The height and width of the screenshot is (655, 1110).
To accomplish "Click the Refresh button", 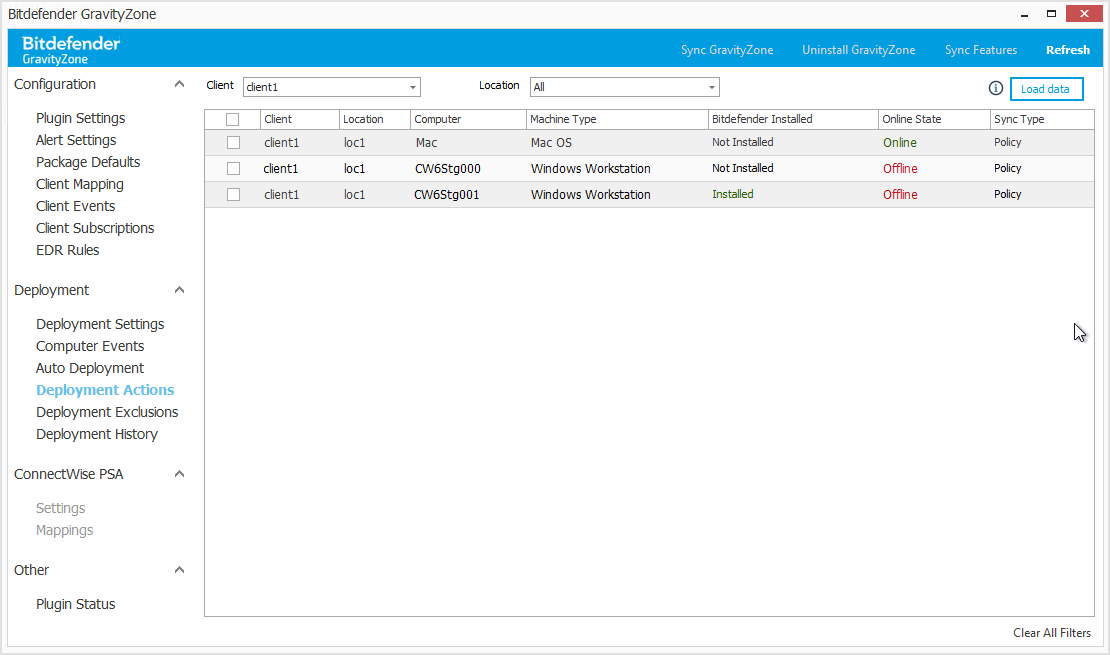I will (x=1067, y=49).
